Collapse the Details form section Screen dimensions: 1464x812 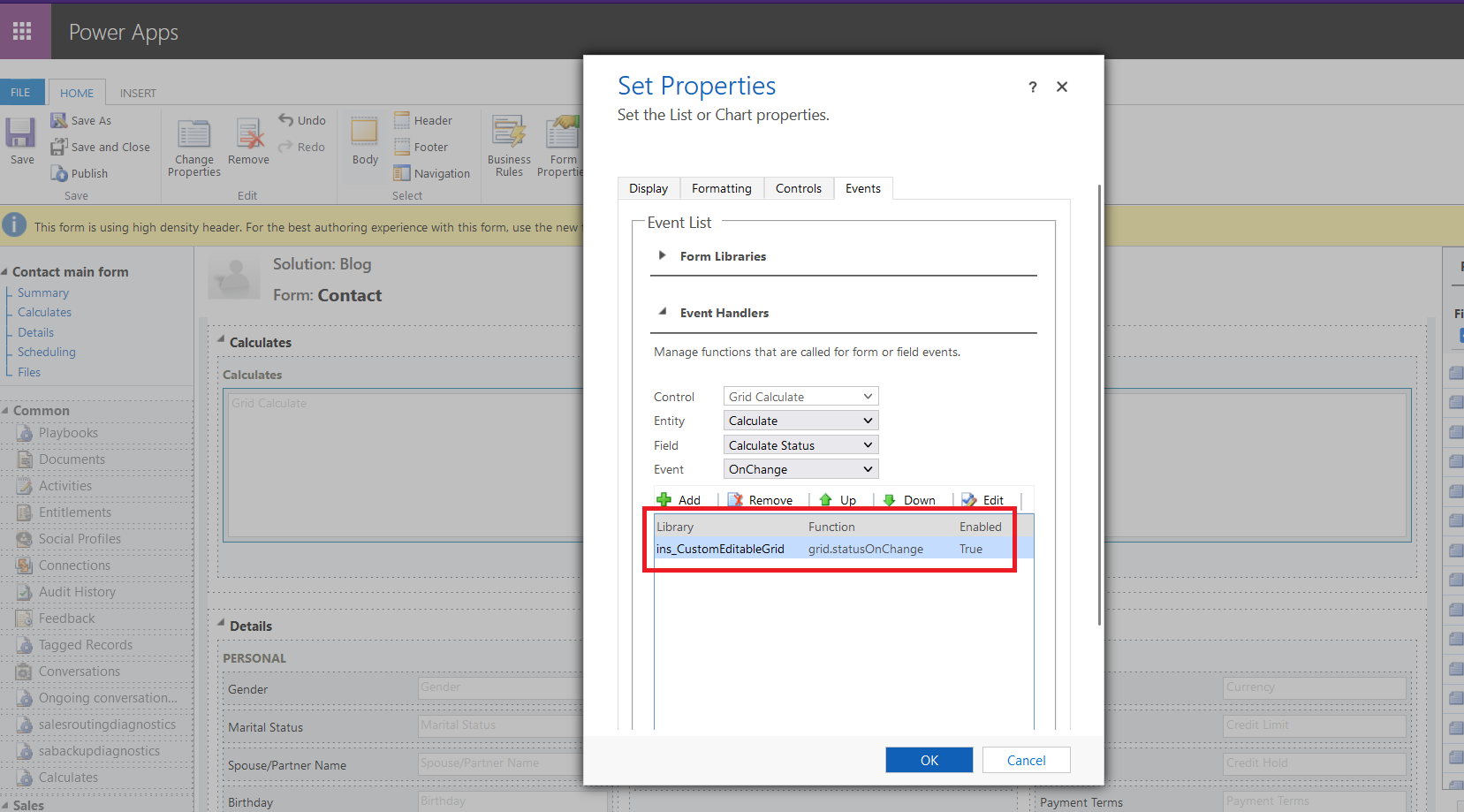pos(221,623)
